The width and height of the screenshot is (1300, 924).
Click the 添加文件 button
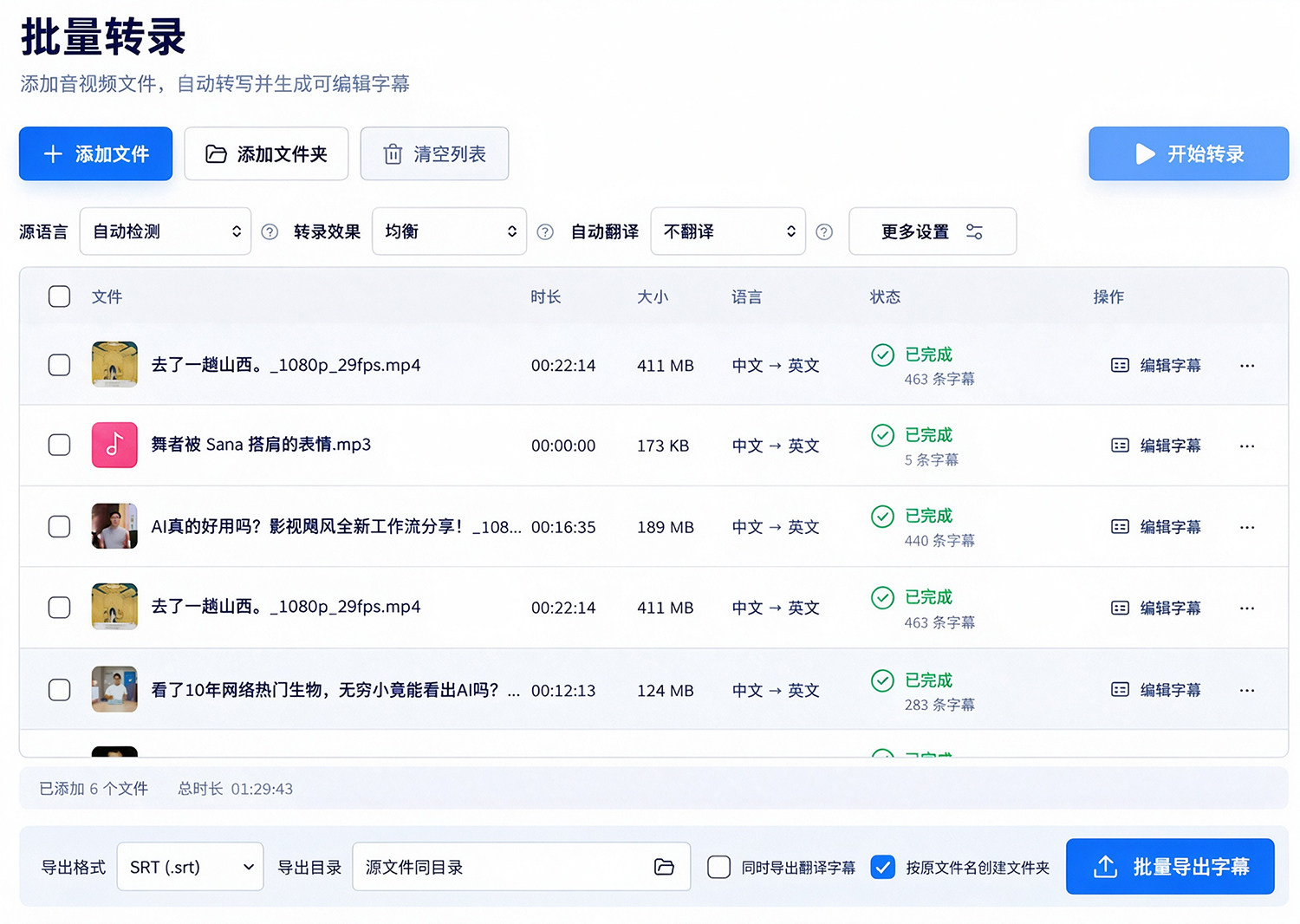tap(95, 154)
